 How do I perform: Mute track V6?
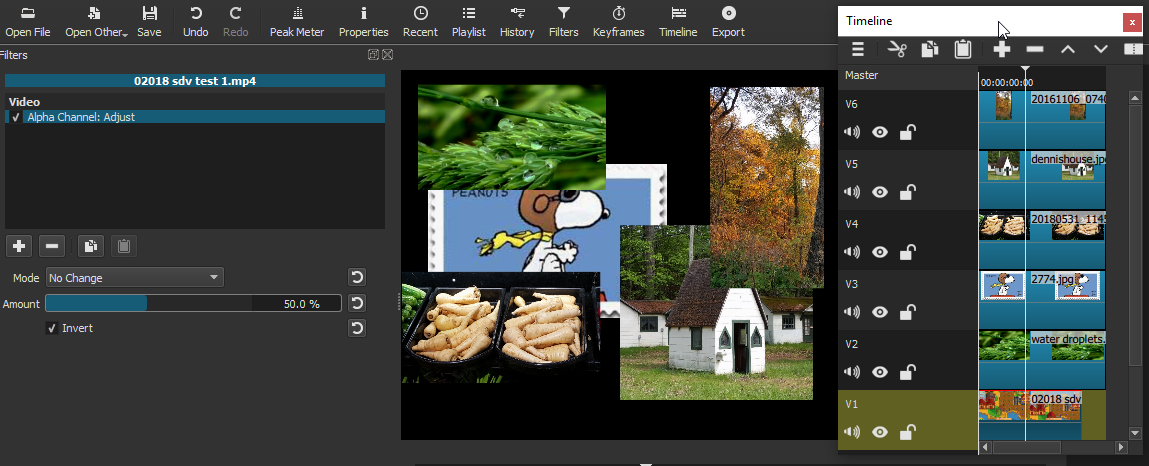(x=851, y=133)
